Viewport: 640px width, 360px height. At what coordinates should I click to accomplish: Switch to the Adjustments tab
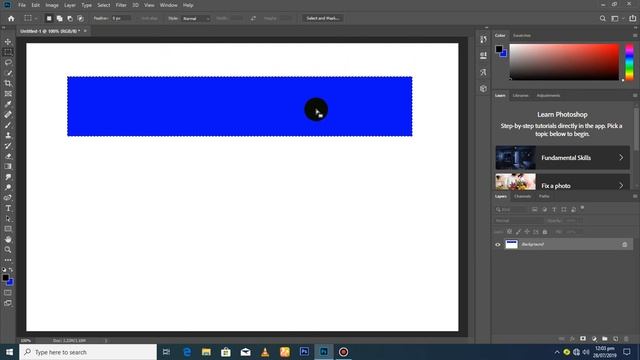pyautogui.click(x=548, y=96)
